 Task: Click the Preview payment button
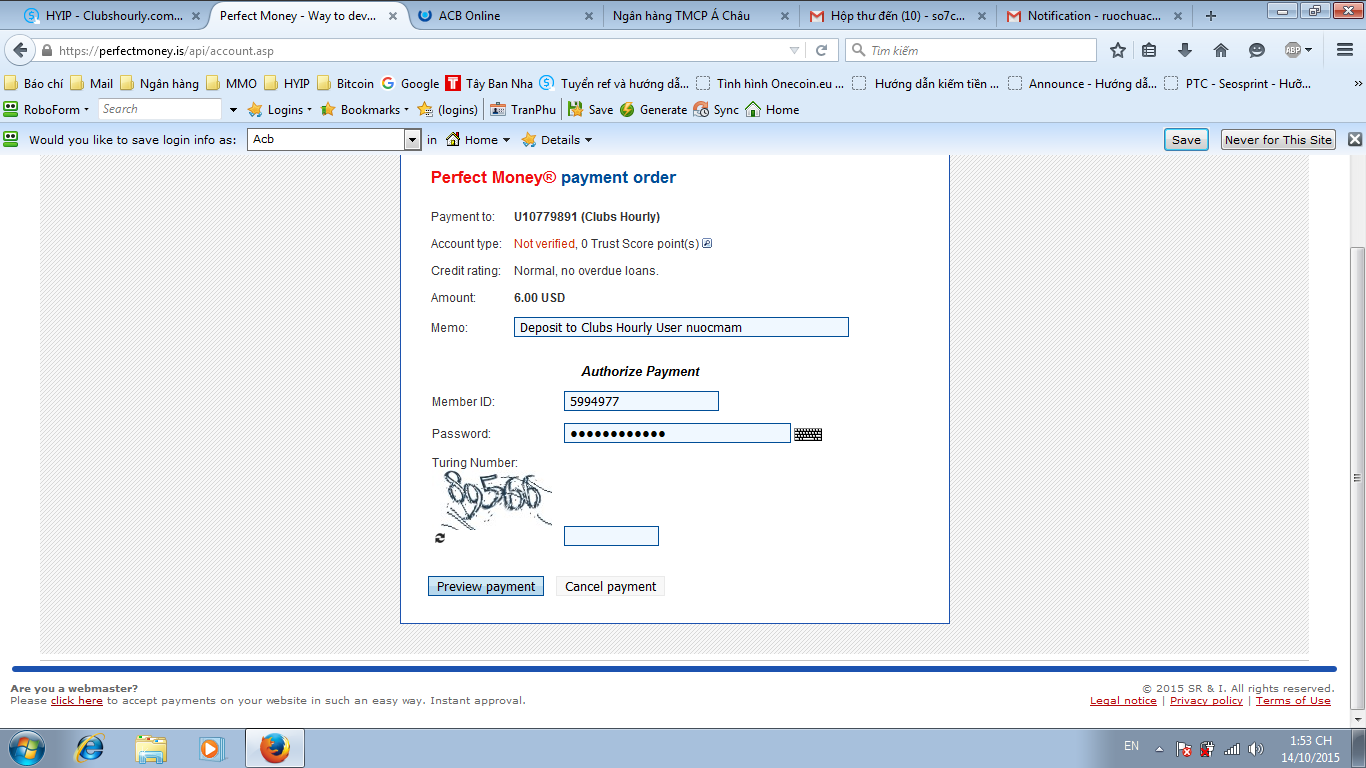click(486, 587)
